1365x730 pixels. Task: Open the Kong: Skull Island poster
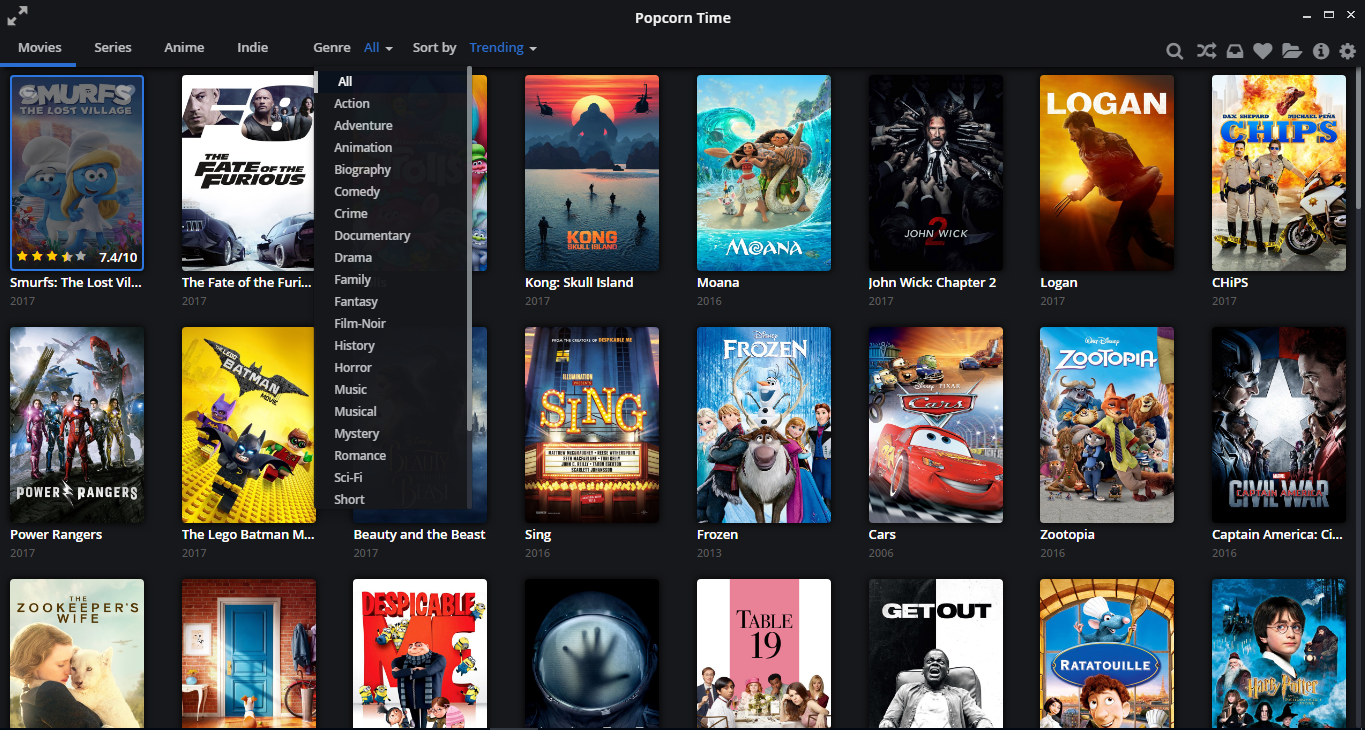[592, 173]
